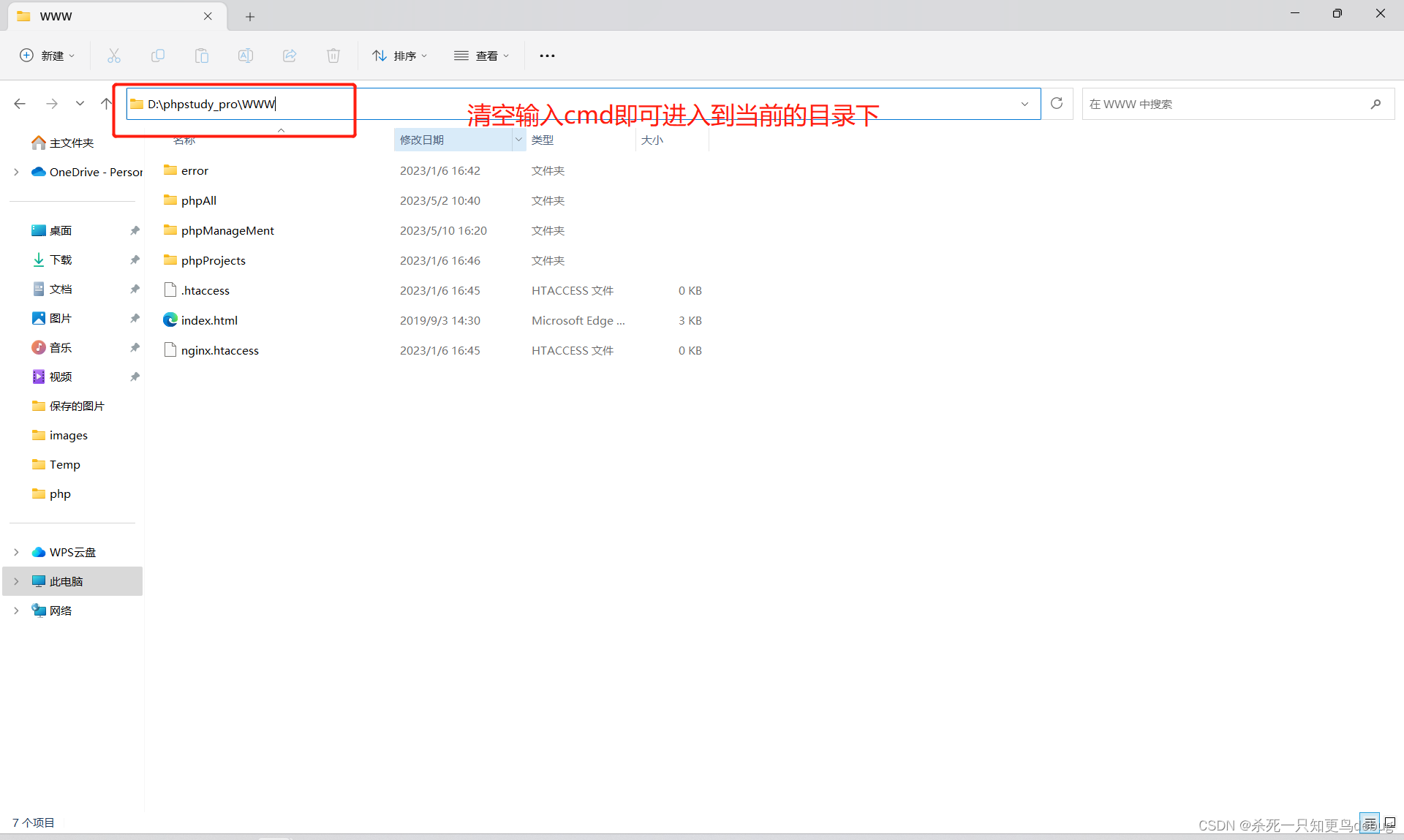
Task: Open the 查看 view options dropdown
Action: coord(481,55)
